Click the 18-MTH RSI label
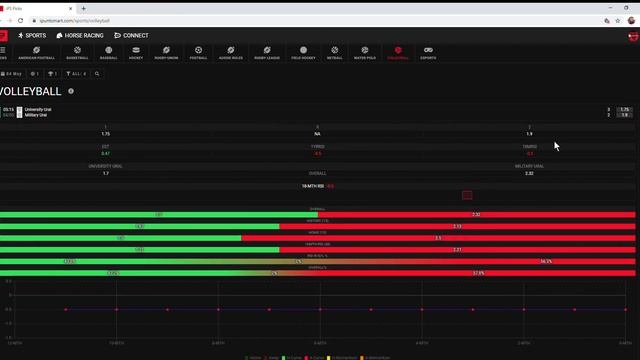 coord(313,186)
